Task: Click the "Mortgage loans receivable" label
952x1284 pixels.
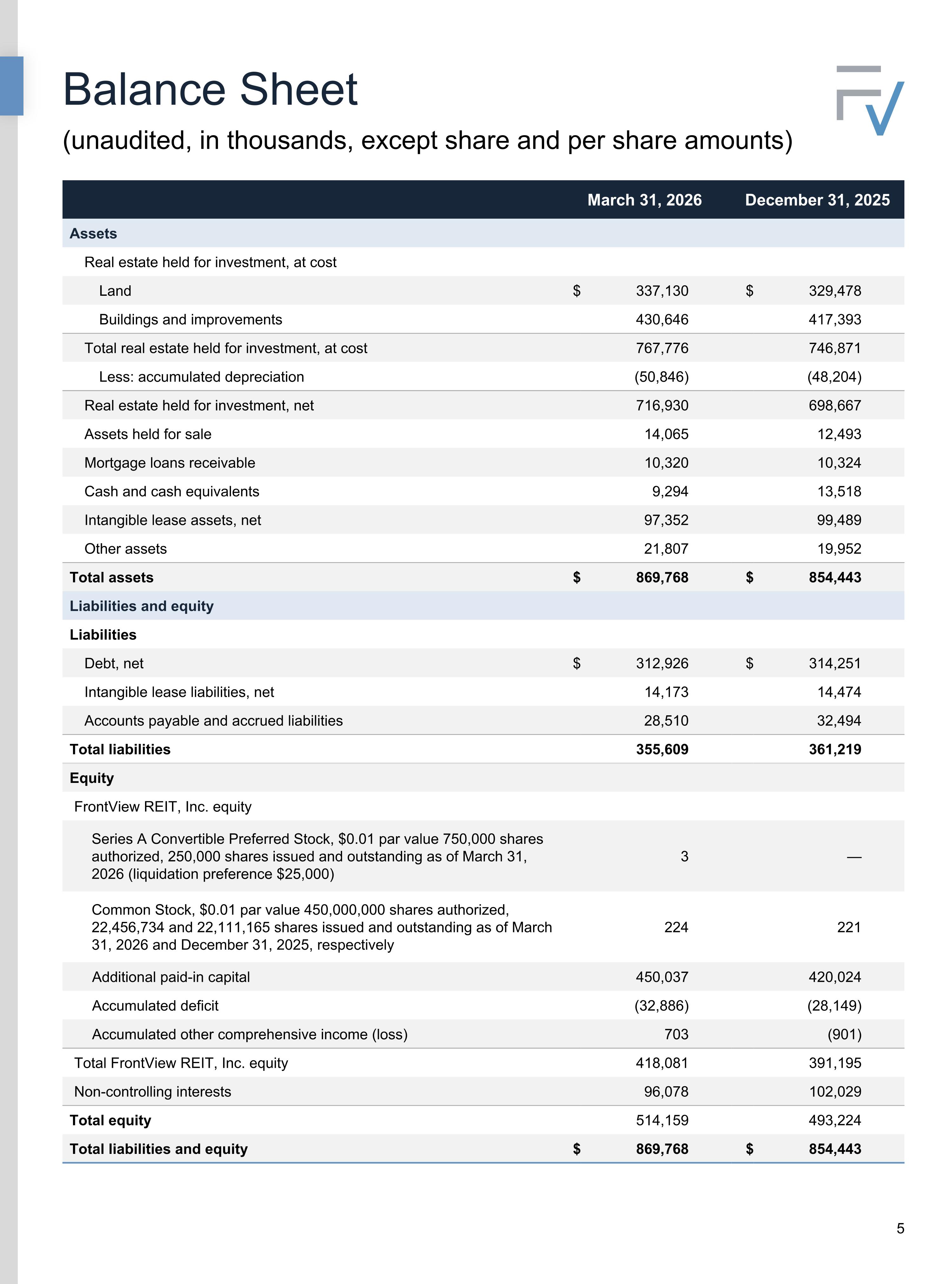Action: point(170,463)
